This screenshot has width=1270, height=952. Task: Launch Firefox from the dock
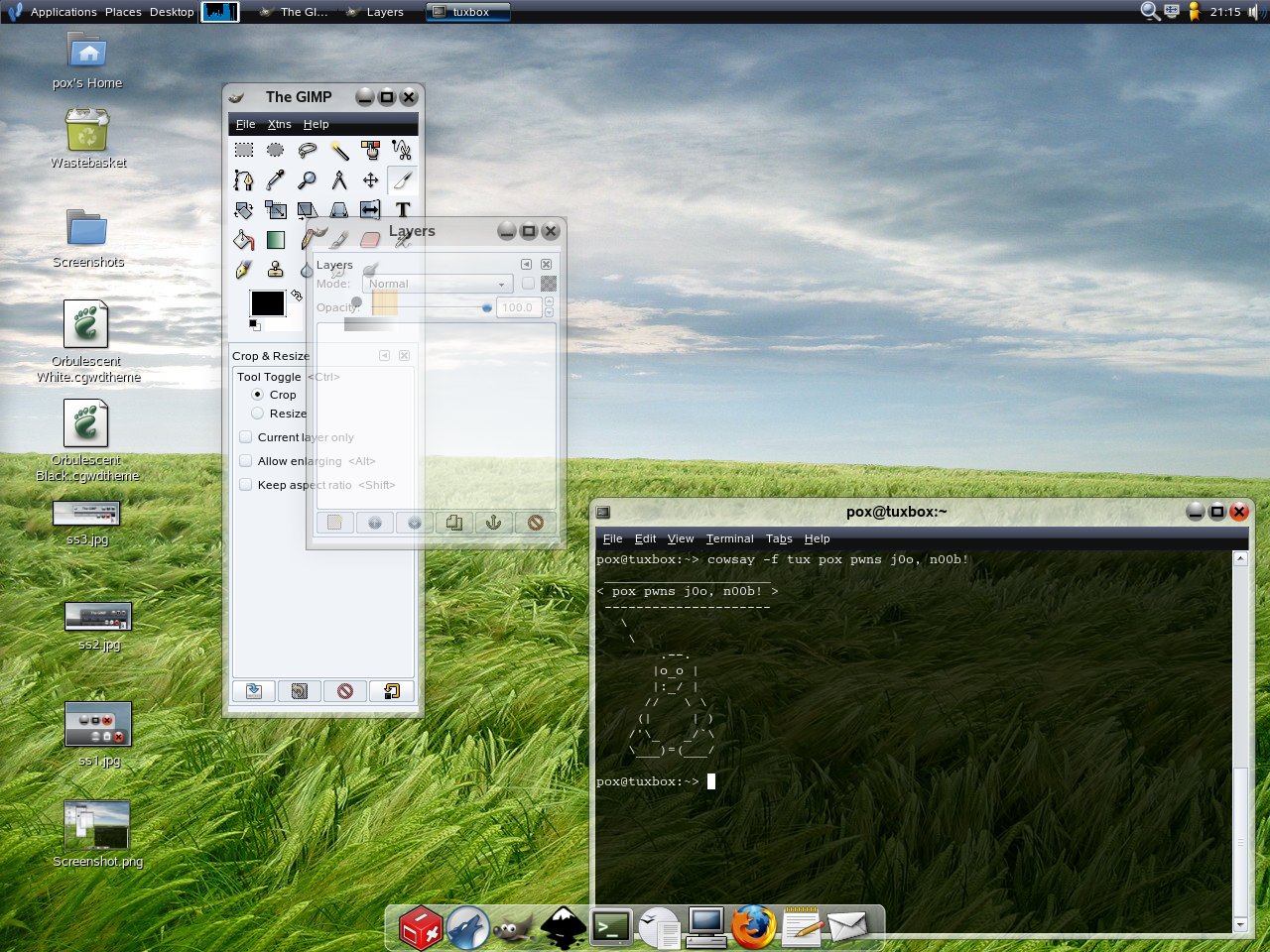click(754, 928)
